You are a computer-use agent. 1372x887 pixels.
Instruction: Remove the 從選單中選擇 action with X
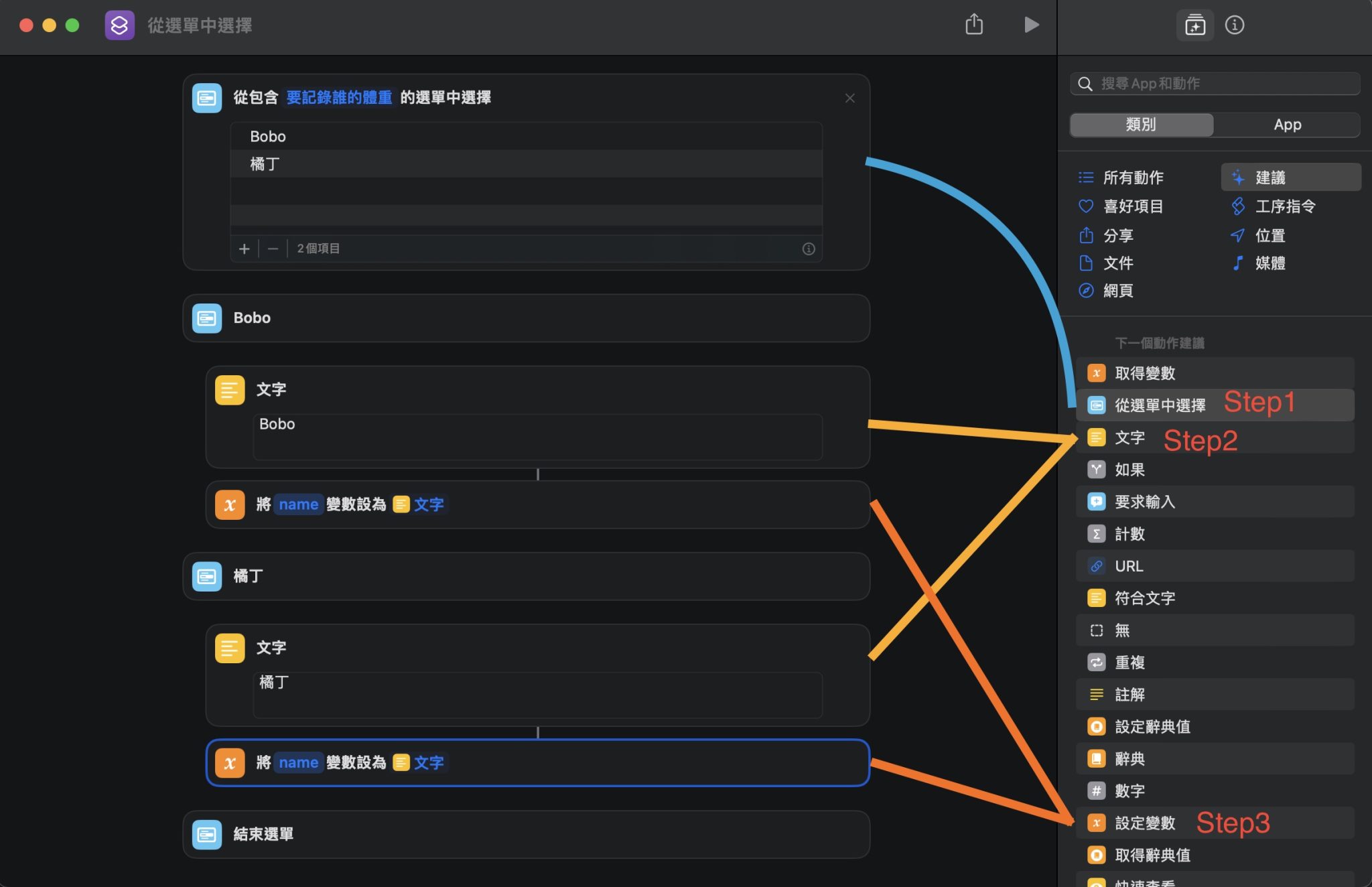coord(849,98)
